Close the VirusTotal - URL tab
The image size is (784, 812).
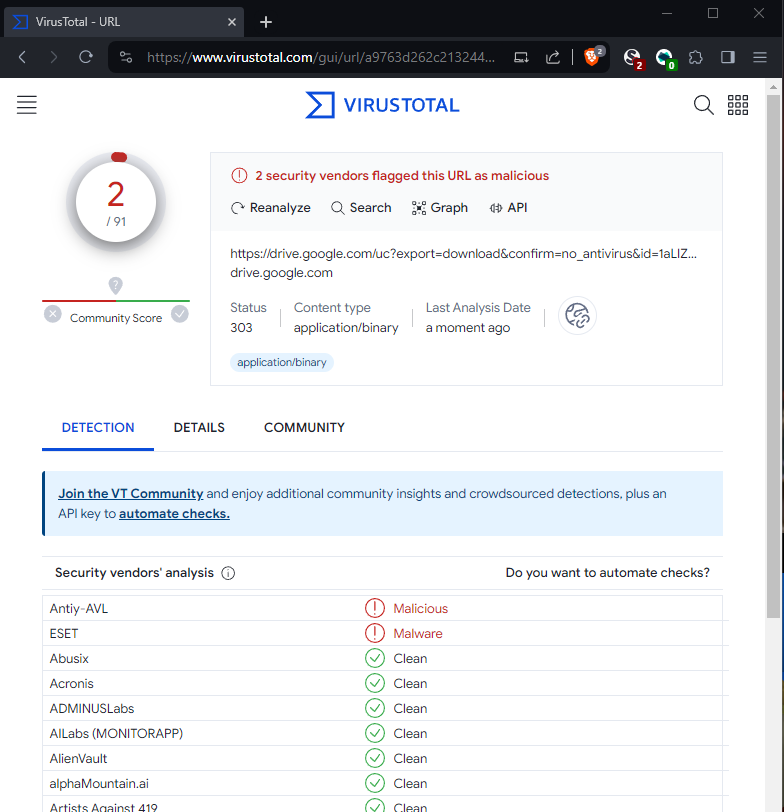point(231,22)
